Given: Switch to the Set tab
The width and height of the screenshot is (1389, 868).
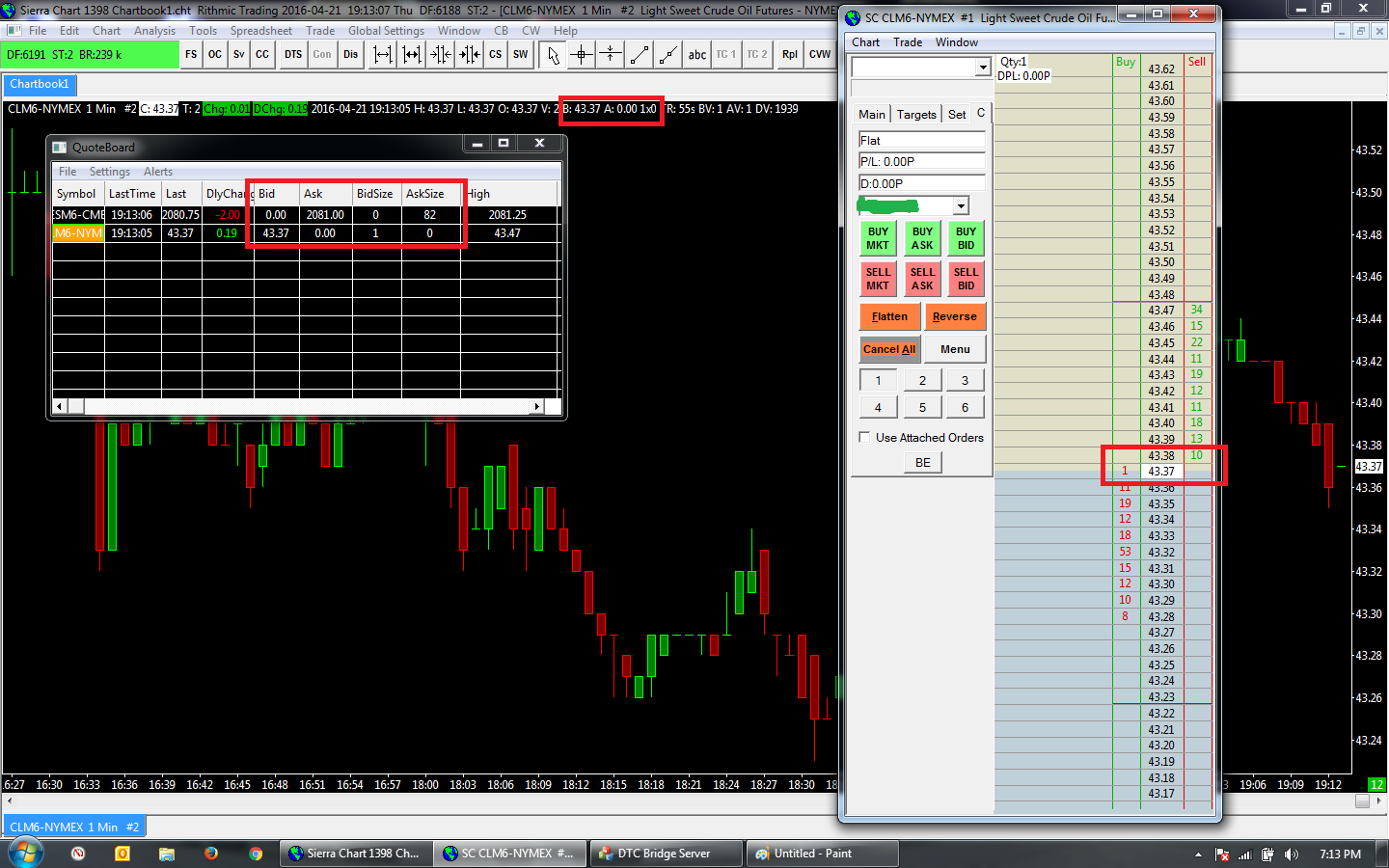Looking at the screenshot, I should point(957,114).
